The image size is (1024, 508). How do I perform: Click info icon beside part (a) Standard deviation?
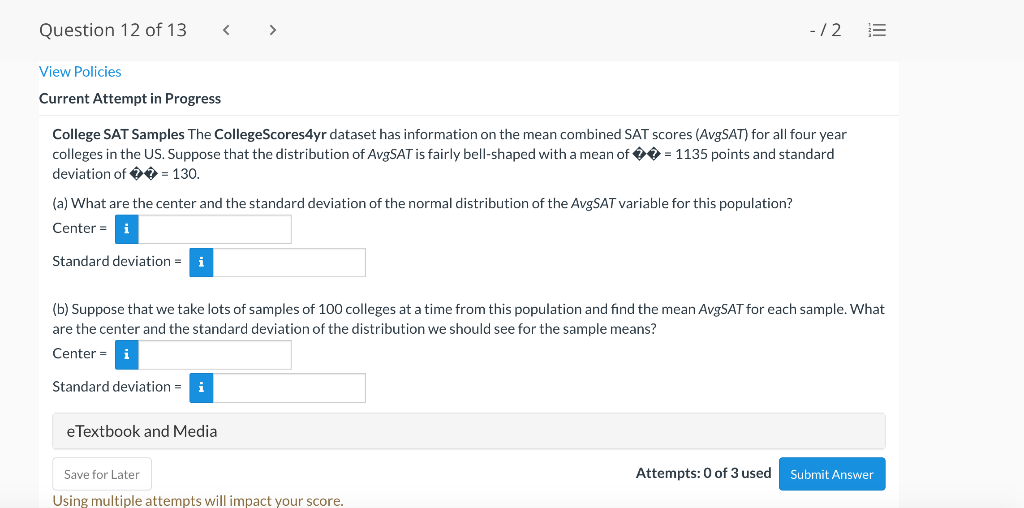tap(201, 262)
